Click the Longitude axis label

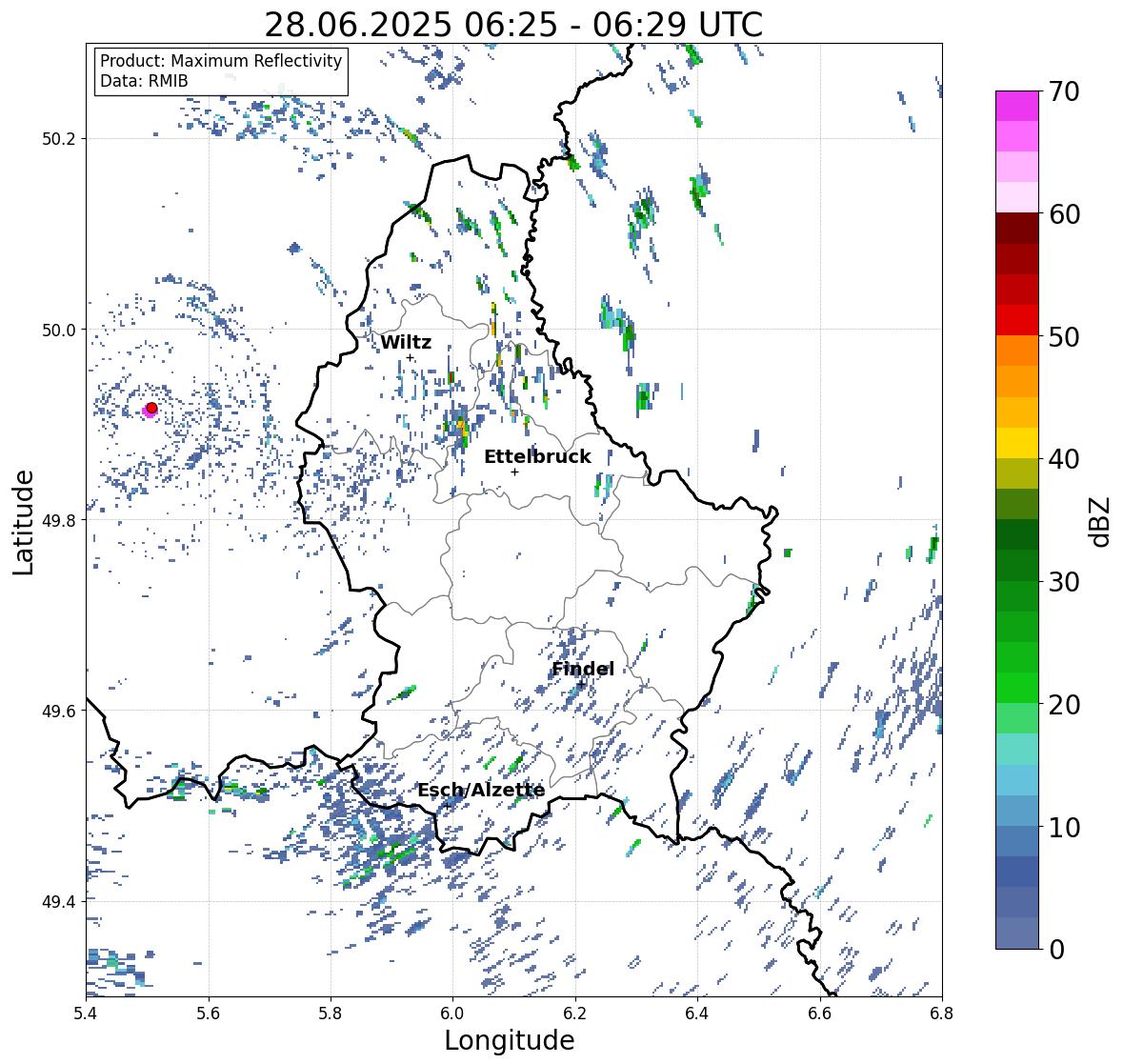coord(510,1040)
